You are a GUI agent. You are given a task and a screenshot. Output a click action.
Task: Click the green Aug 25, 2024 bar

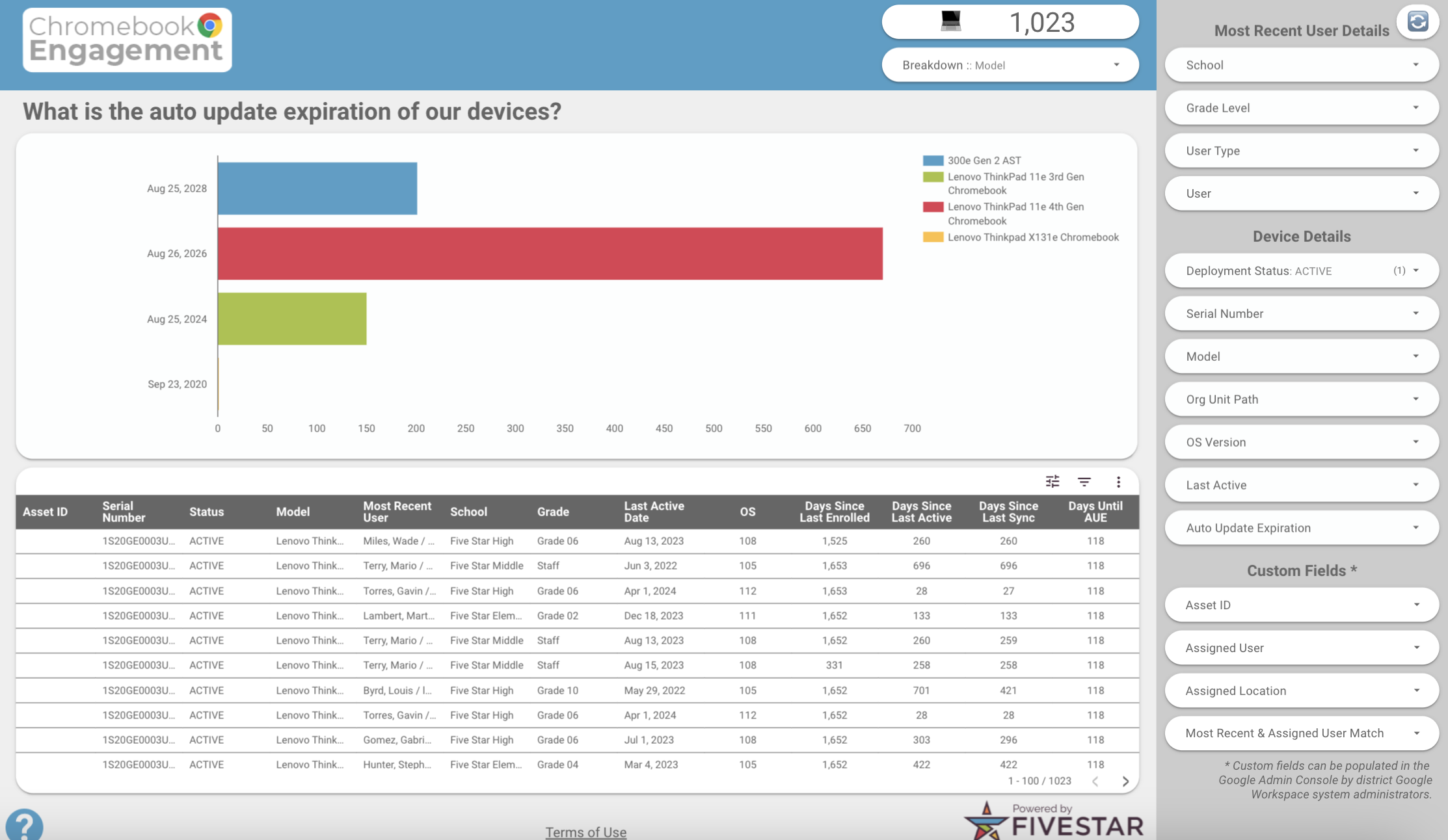click(x=292, y=319)
